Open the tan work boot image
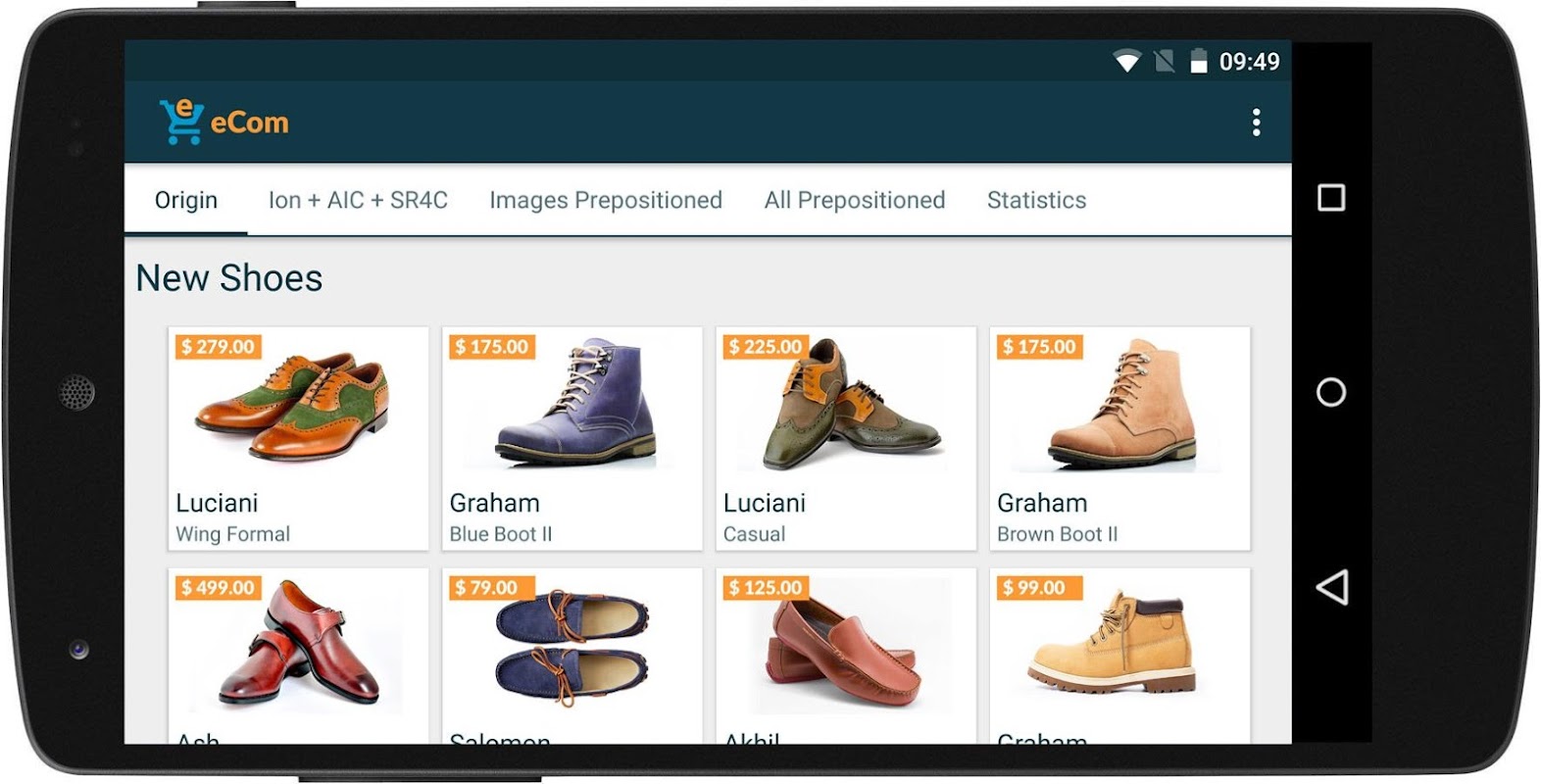This screenshot has height=784, width=1541. [1114, 641]
